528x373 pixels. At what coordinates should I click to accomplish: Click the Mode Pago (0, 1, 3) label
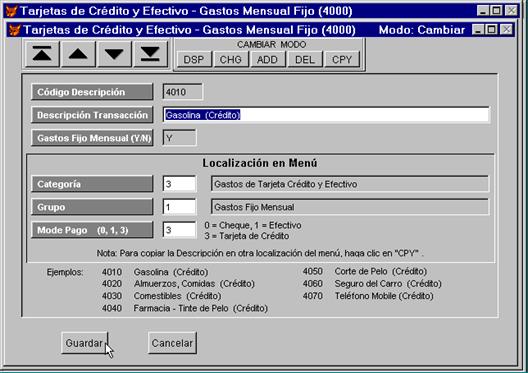(x=92, y=230)
